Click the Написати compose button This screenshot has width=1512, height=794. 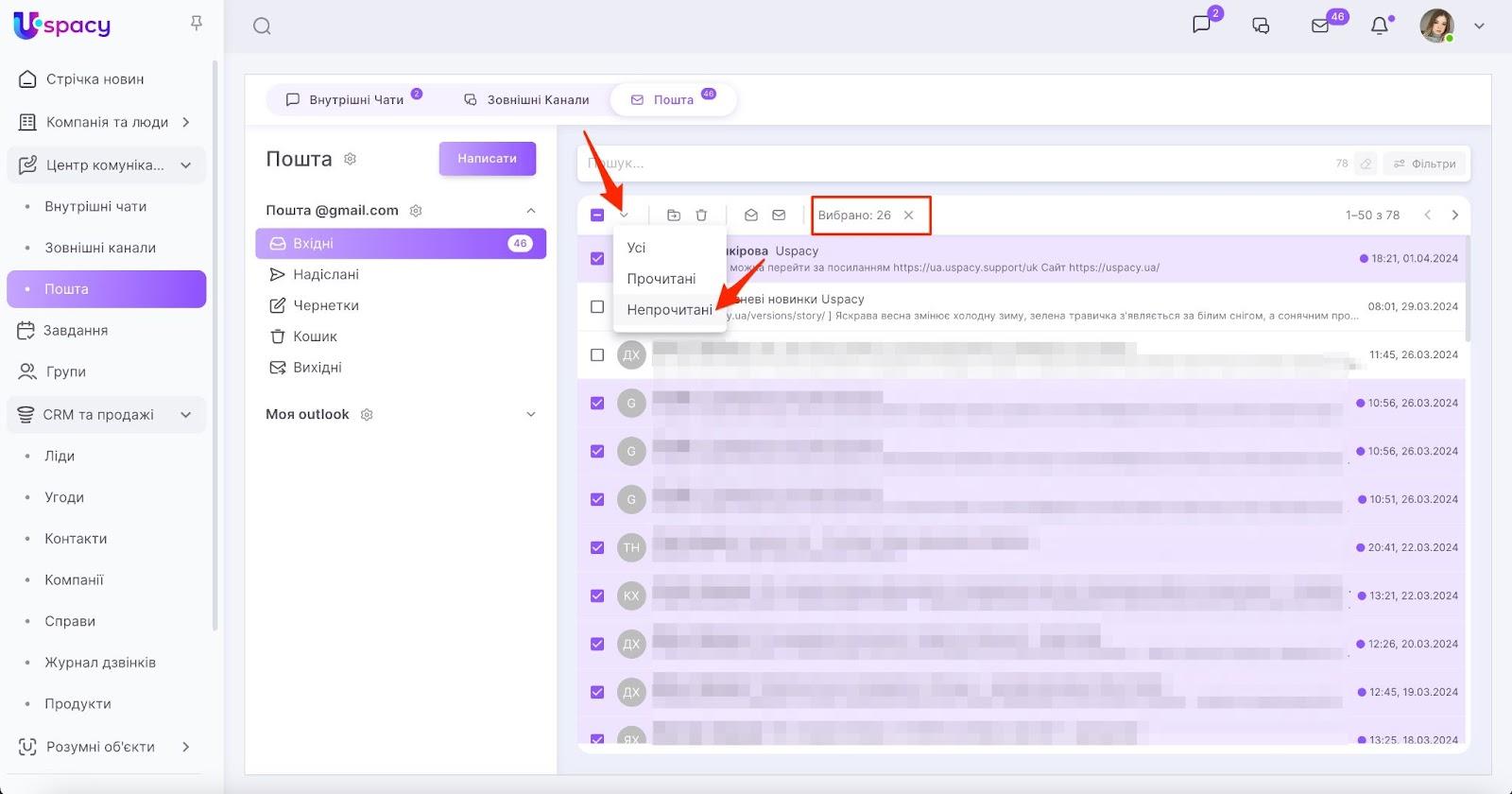(487, 159)
